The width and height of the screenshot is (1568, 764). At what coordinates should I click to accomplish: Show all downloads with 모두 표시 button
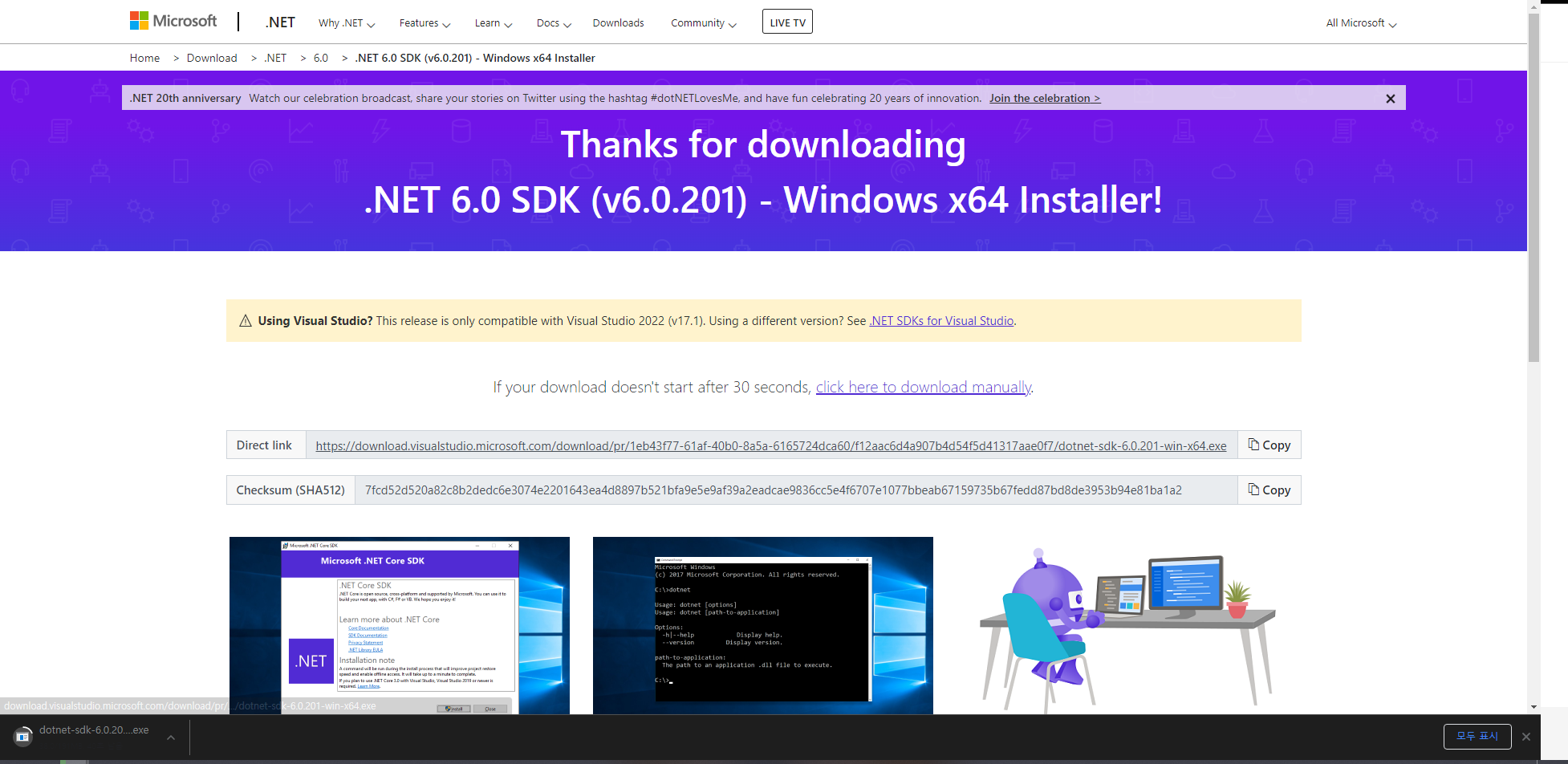click(x=1477, y=737)
